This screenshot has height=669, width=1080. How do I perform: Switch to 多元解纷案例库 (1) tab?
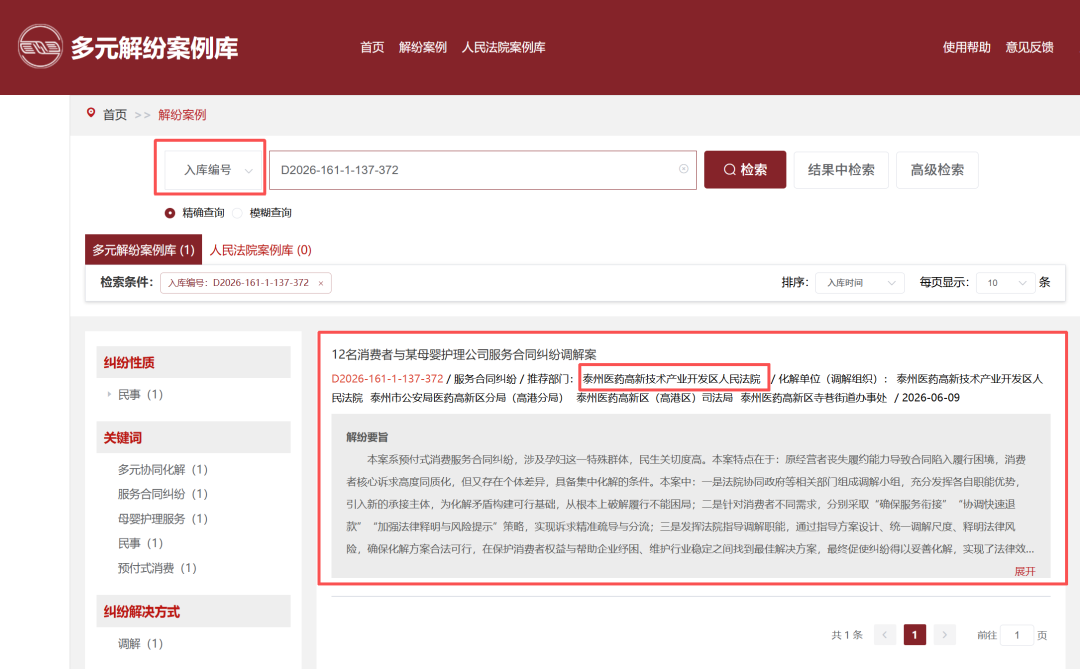(143, 249)
